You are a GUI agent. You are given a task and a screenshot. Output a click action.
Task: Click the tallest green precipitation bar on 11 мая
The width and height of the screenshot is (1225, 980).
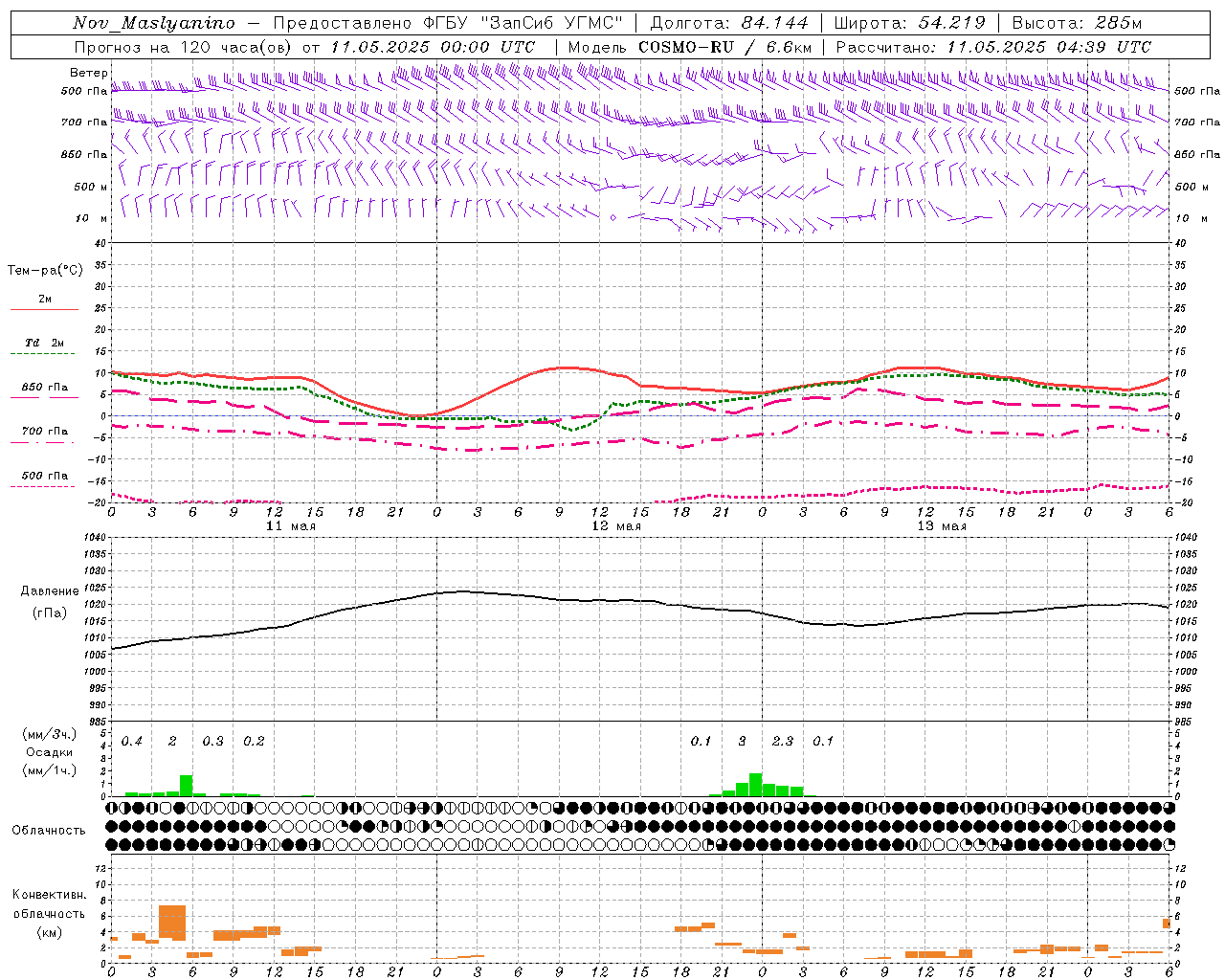[187, 786]
